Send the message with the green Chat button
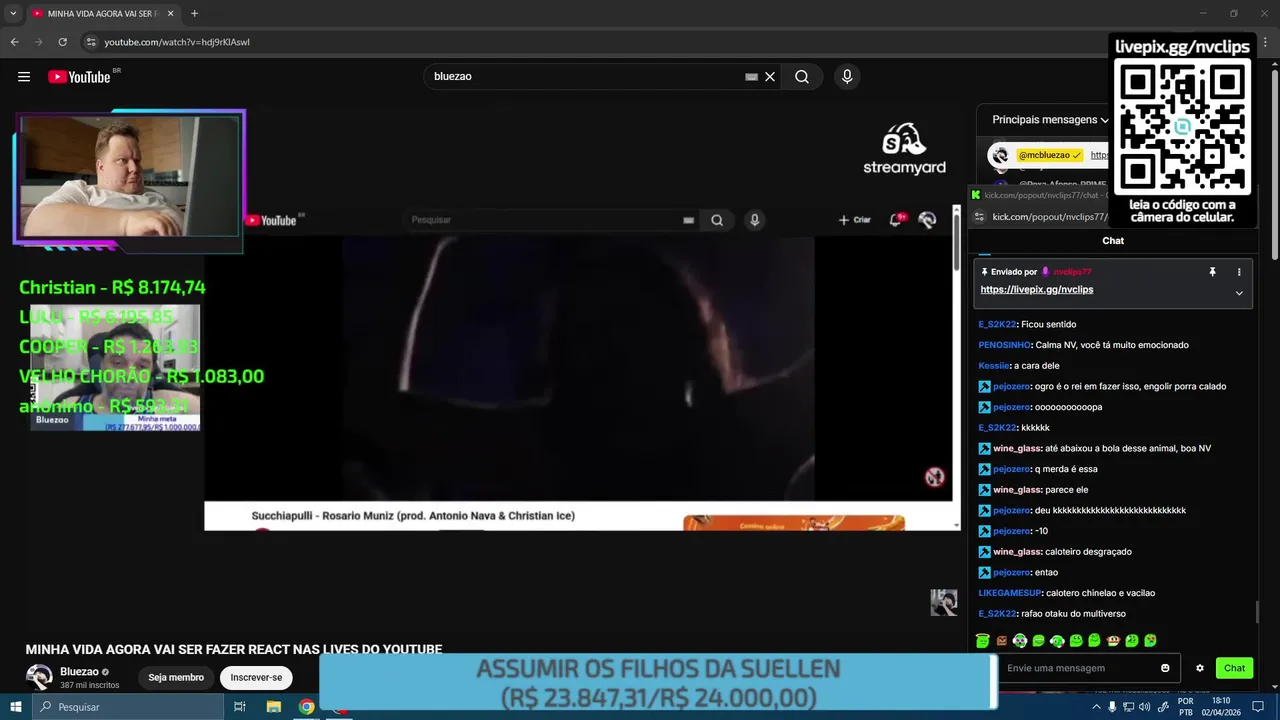The height and width of the screenshot is (720, 1280). (x=1235, y=668)
